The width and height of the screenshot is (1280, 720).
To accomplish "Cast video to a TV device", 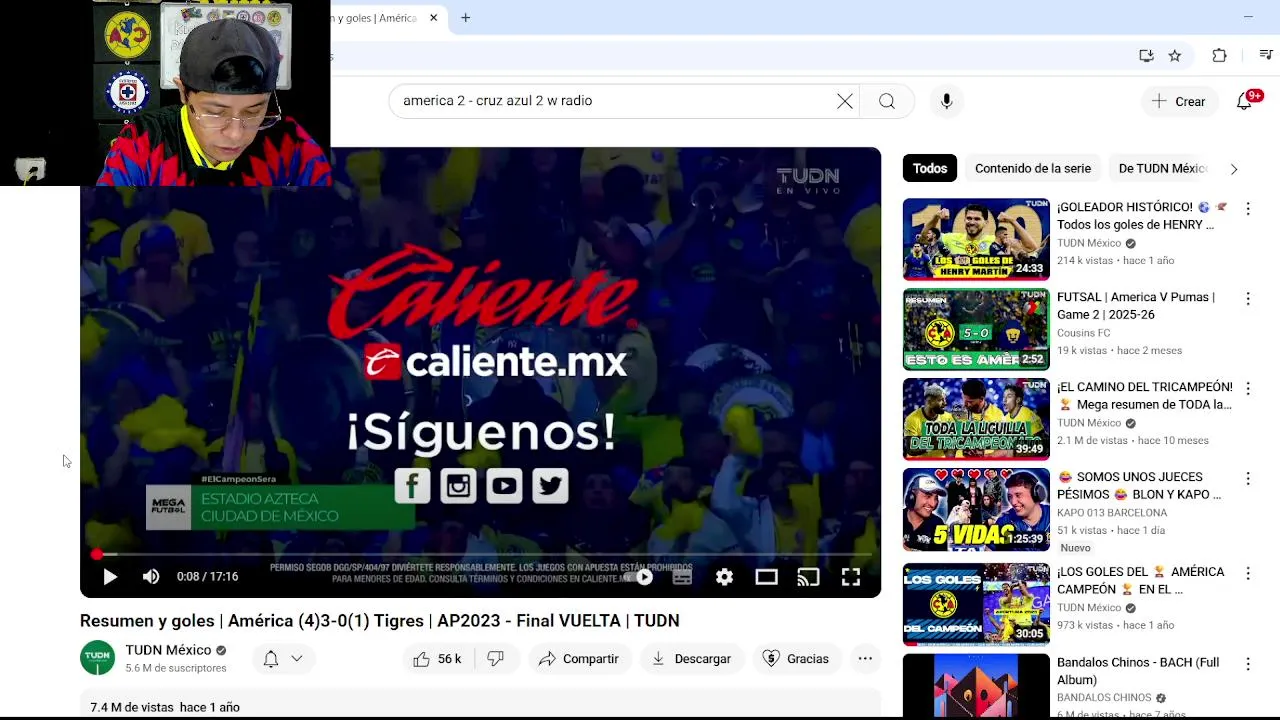I will tap(808, 577).
